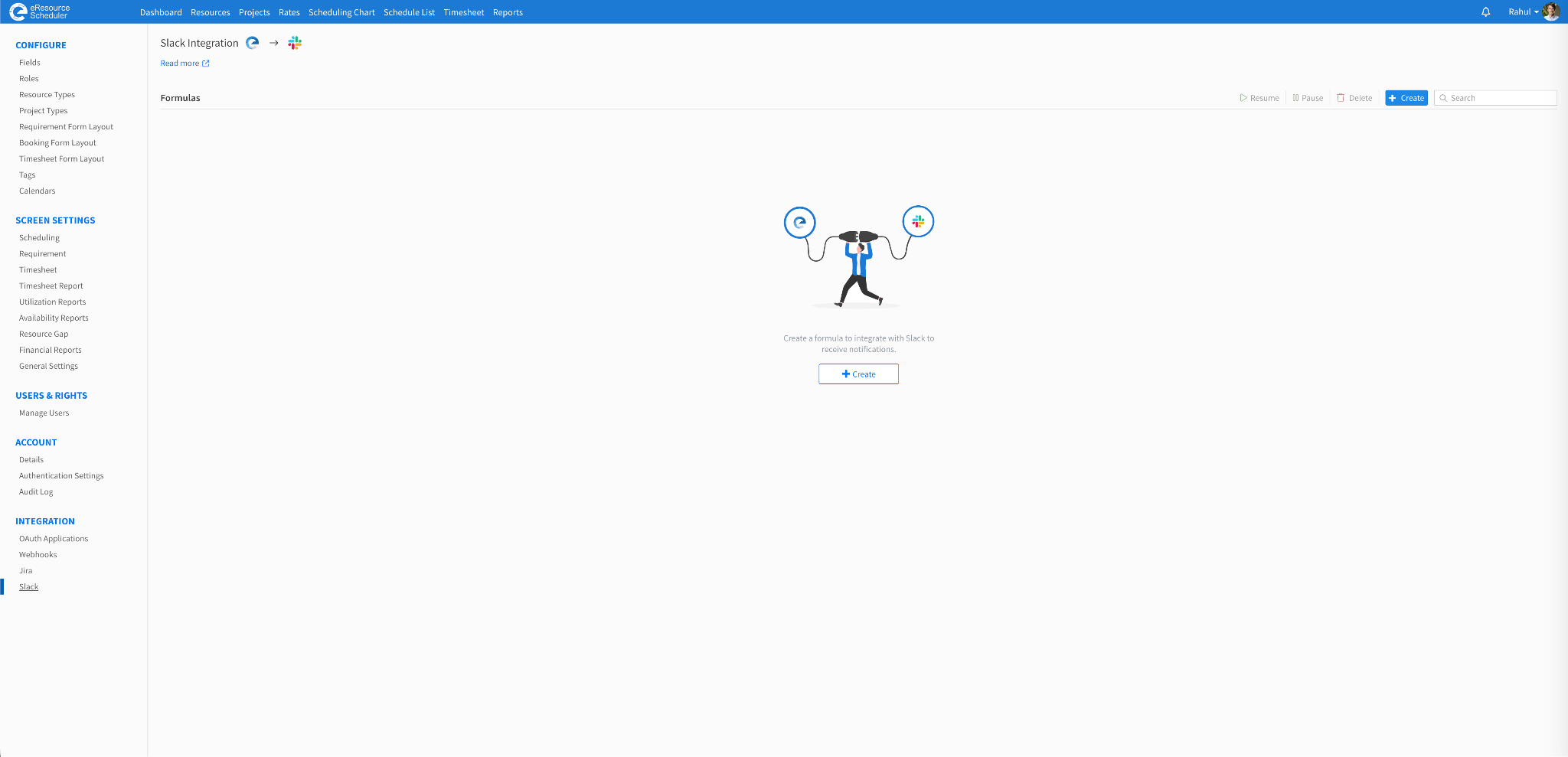
Task: Open Webhooks integration
Action: click(38, 555)
